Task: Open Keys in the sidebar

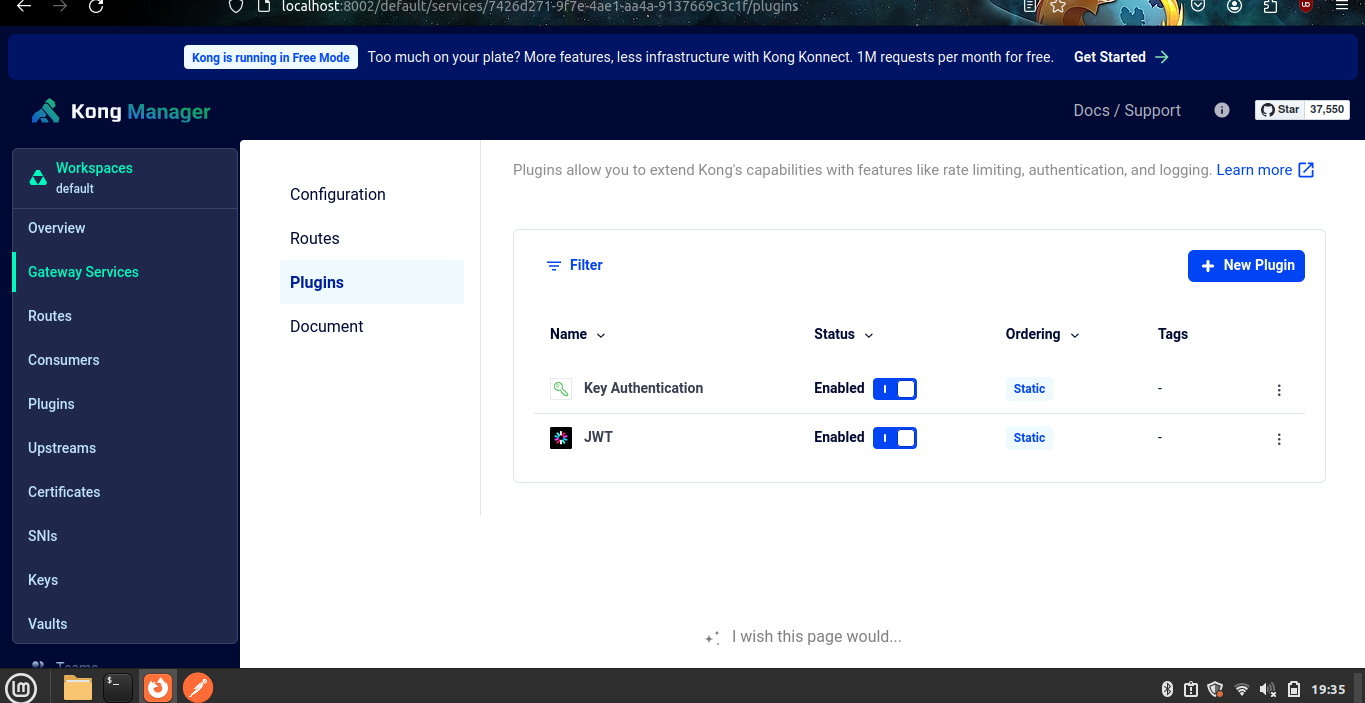Action: [125, 580]
